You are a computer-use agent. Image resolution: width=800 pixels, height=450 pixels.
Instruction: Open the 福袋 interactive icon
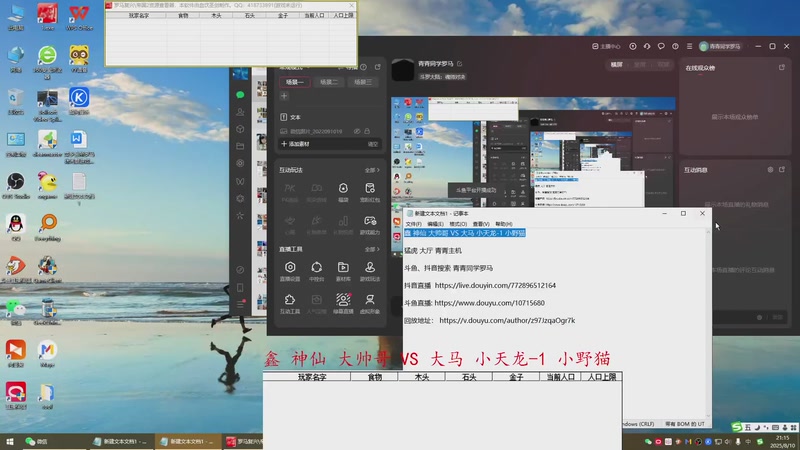343,192
